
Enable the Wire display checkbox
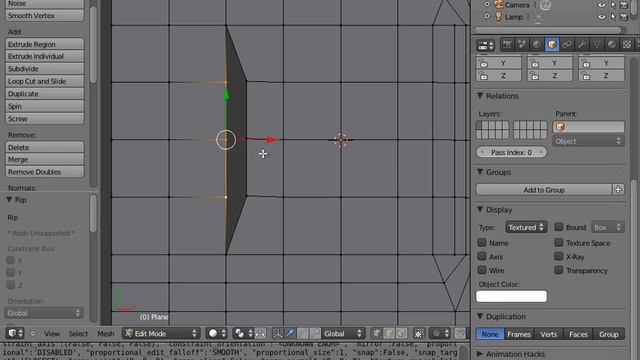(482, 270)
